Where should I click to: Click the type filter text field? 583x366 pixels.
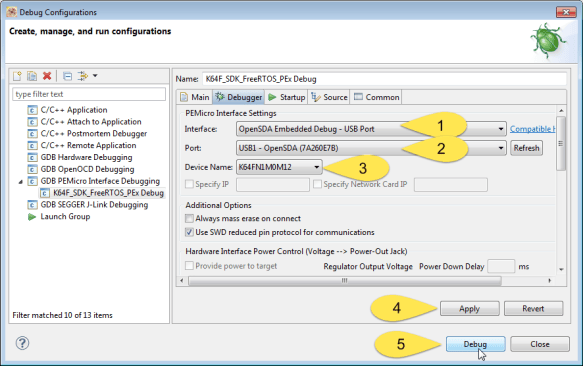coord(89,94)
